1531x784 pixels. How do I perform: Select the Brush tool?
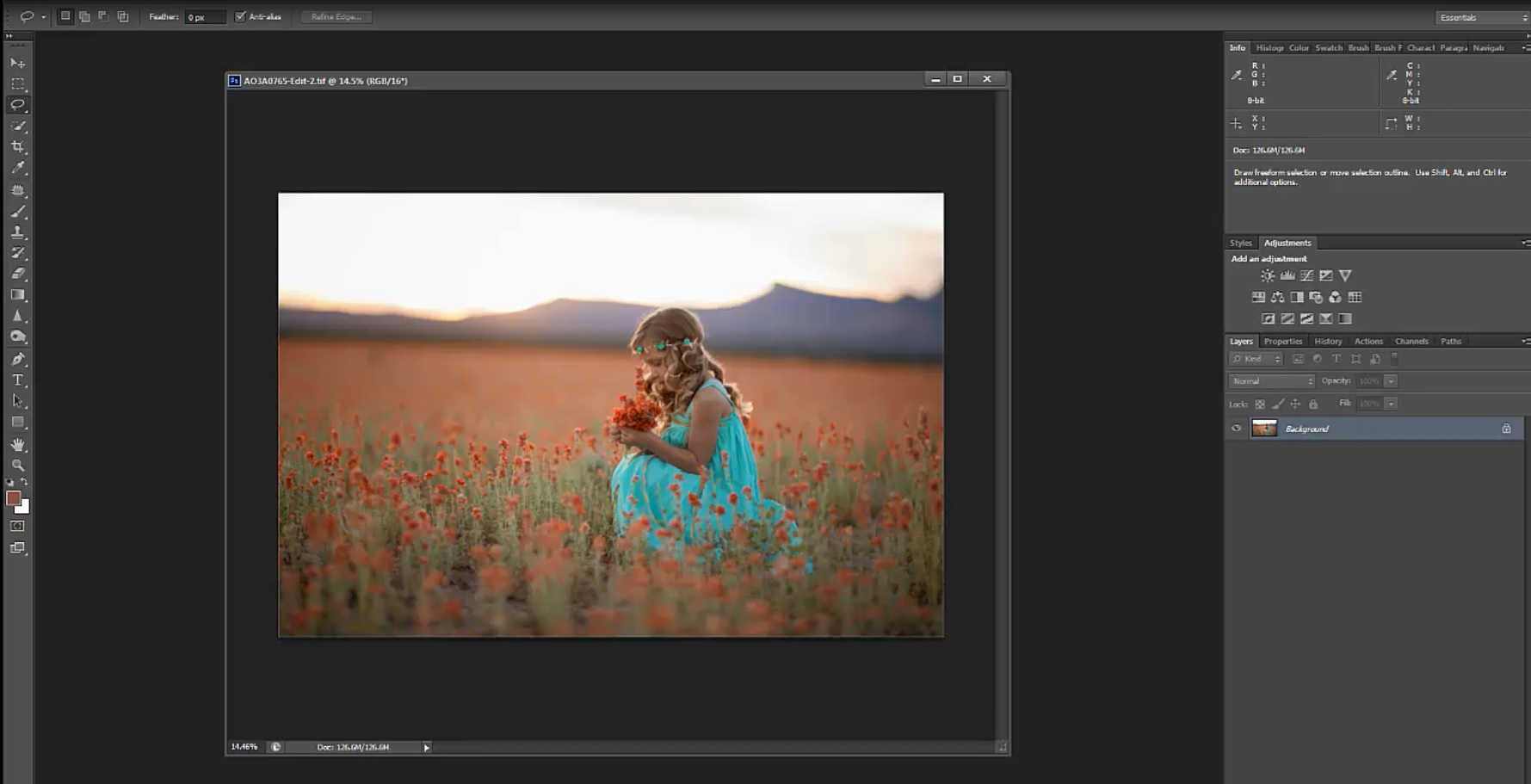tap(17, 211)
